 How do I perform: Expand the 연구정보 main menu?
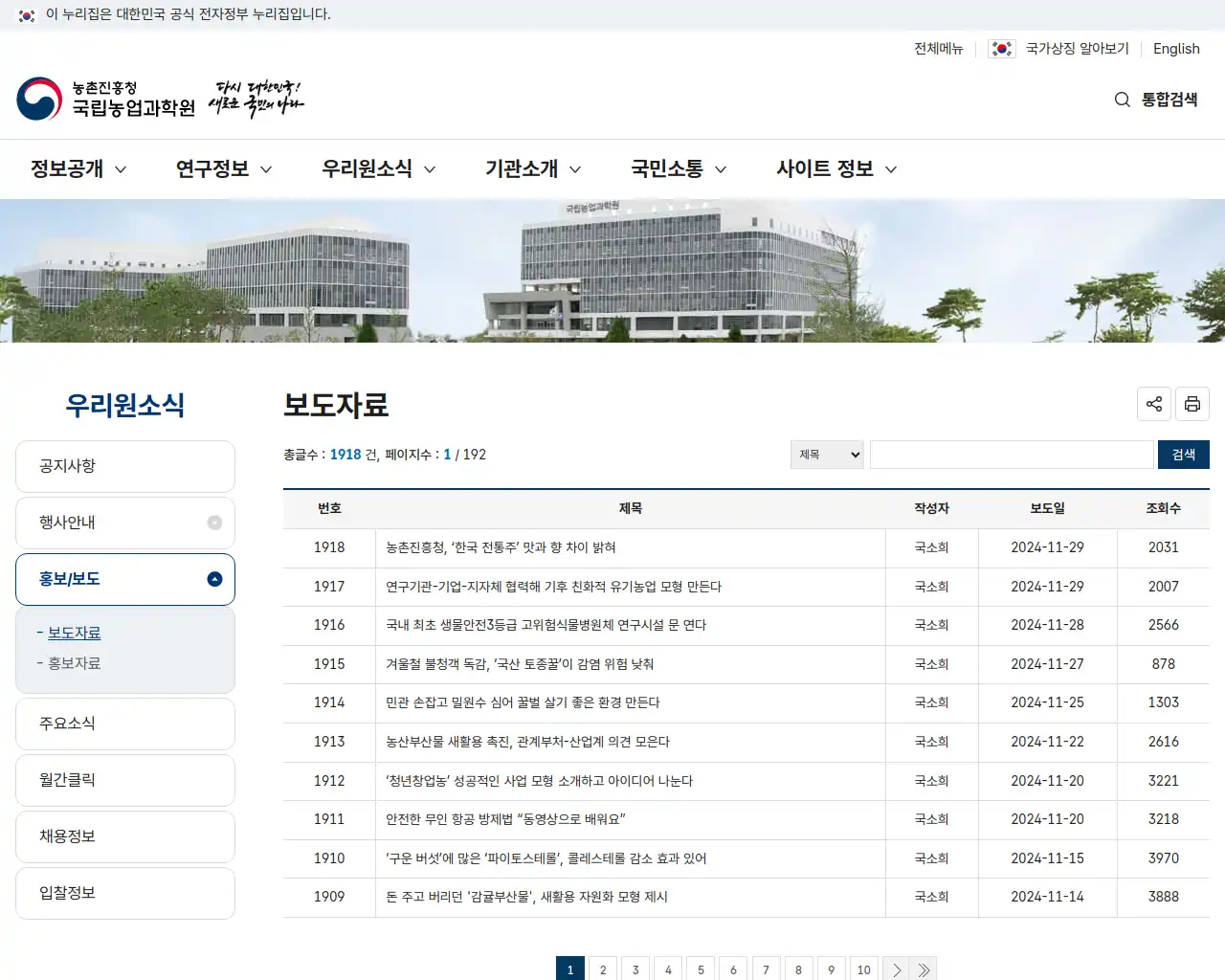click(224, 169)
